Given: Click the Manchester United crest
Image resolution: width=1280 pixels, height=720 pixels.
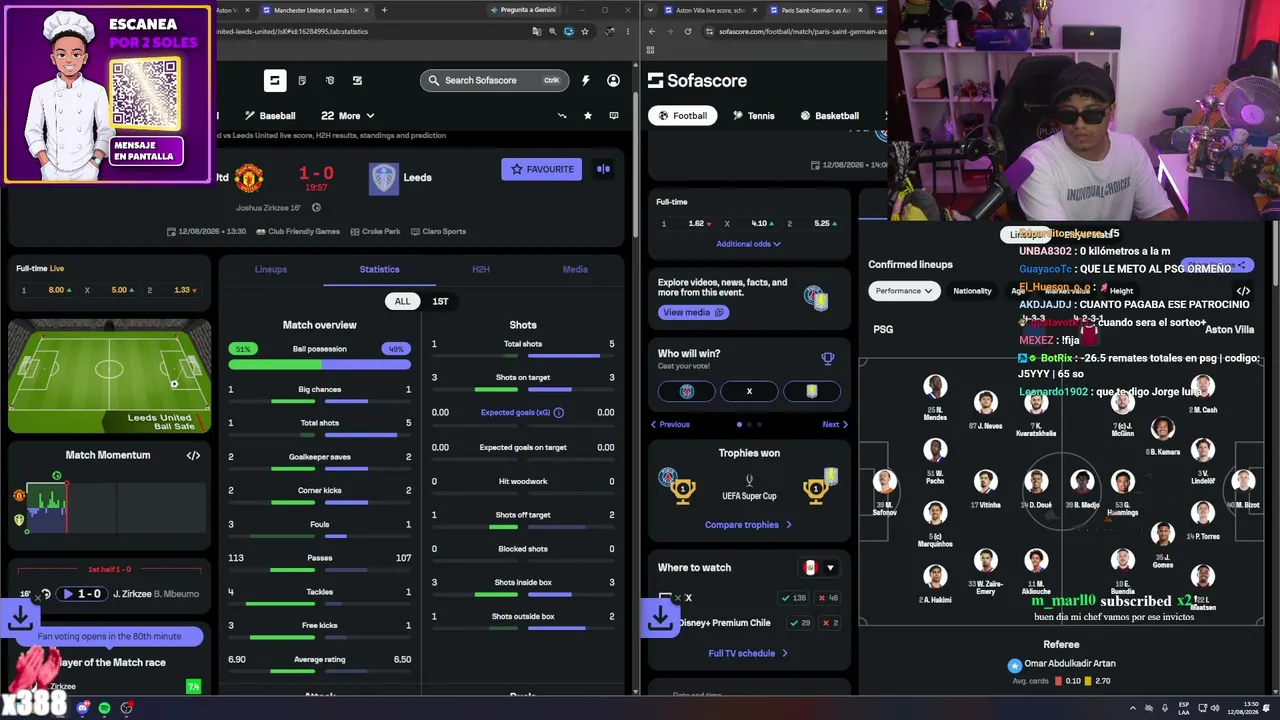Looking at the screenshot, I should click(249, 178).
